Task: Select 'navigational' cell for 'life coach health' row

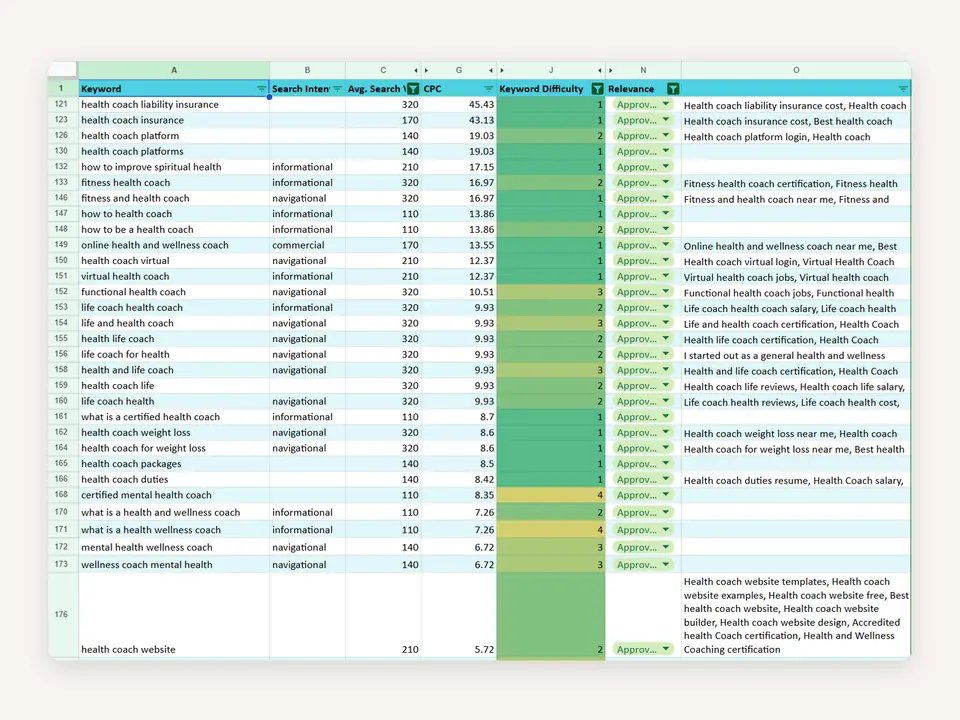Action: [x=307, y=401]
